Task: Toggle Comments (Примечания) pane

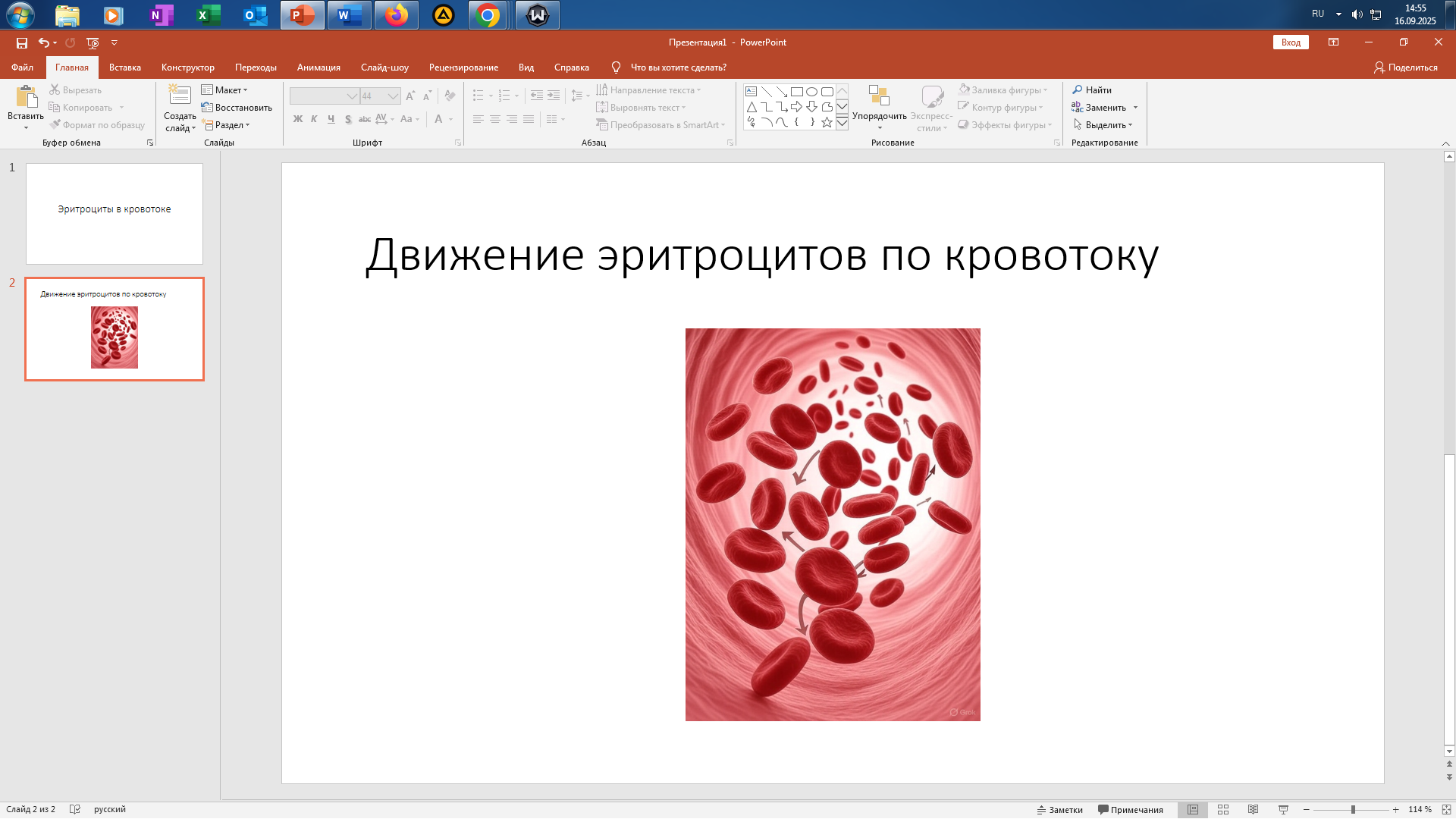Action: (x=1131, y=810)
